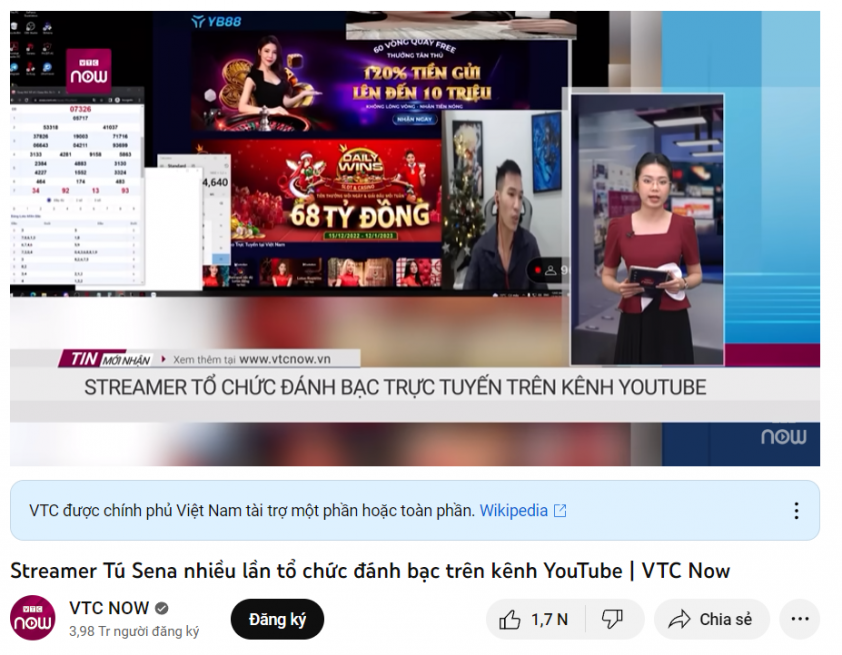Click the video title text

[370, 570]
